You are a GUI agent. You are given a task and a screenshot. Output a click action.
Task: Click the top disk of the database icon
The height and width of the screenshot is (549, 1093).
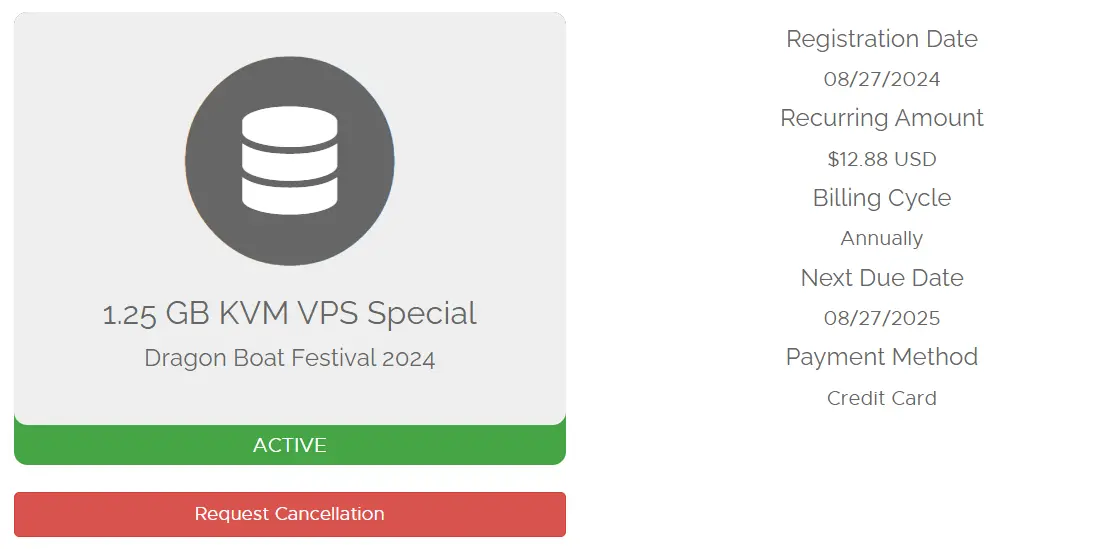[x=289, y=125]
